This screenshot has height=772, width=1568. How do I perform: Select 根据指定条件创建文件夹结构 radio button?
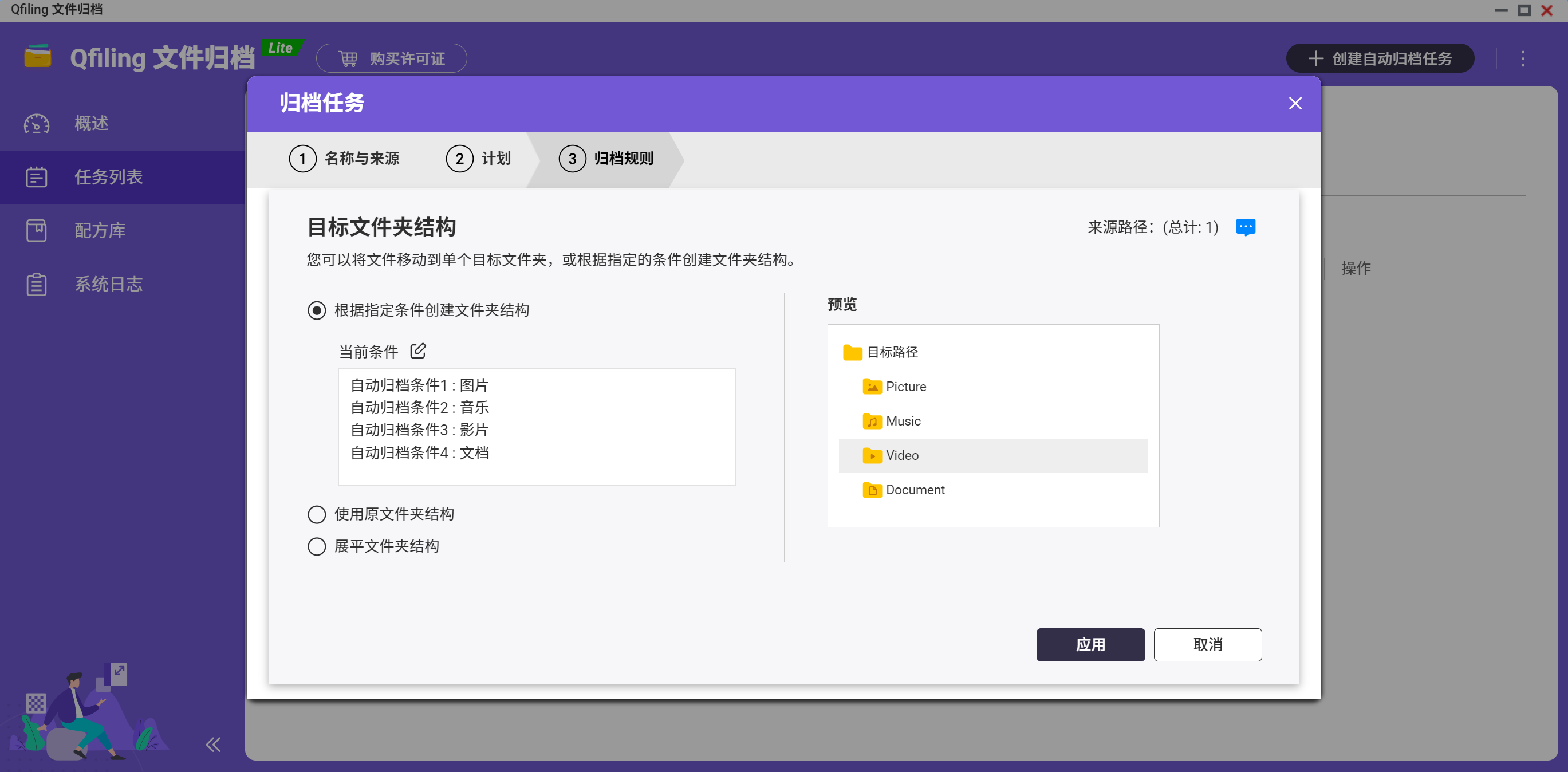[317, 310]
